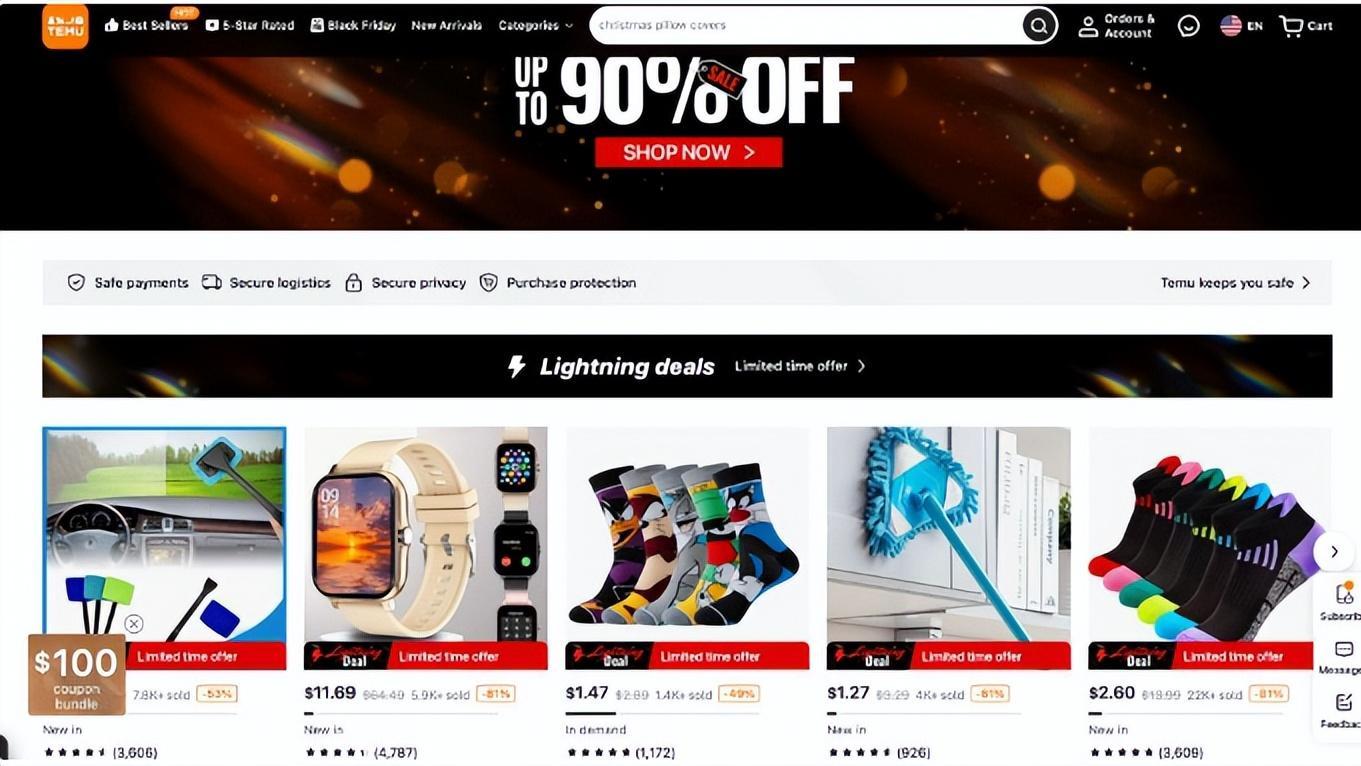
Task: Open the Best Sellers menu item
Action: coord(146,25)
